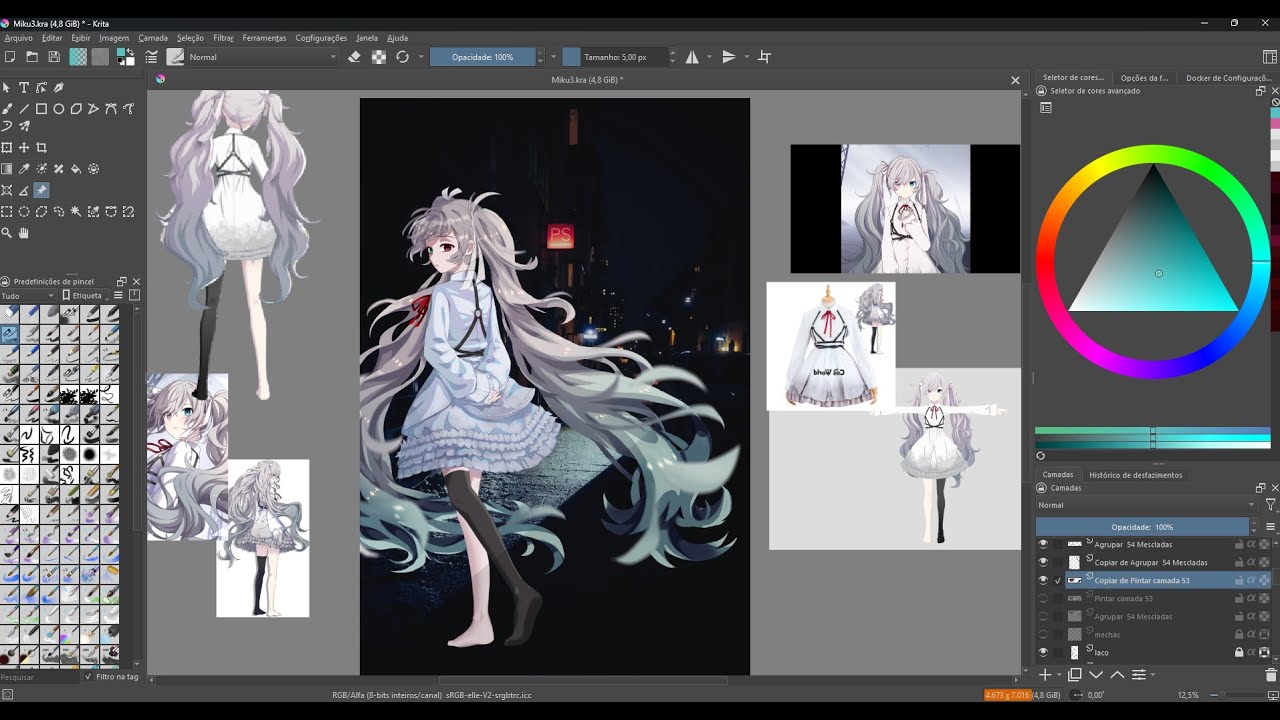
Task: Select the Fill bucket tool
Action: point(76,169)
